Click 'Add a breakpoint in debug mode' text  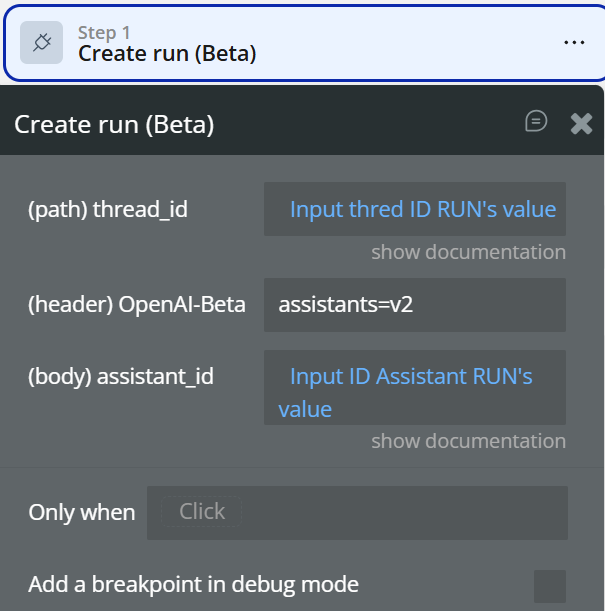(193, 584)
